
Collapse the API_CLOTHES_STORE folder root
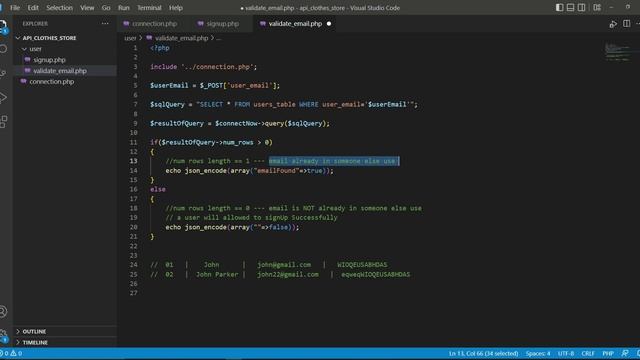pyautogui.click(x=65, y=38)
